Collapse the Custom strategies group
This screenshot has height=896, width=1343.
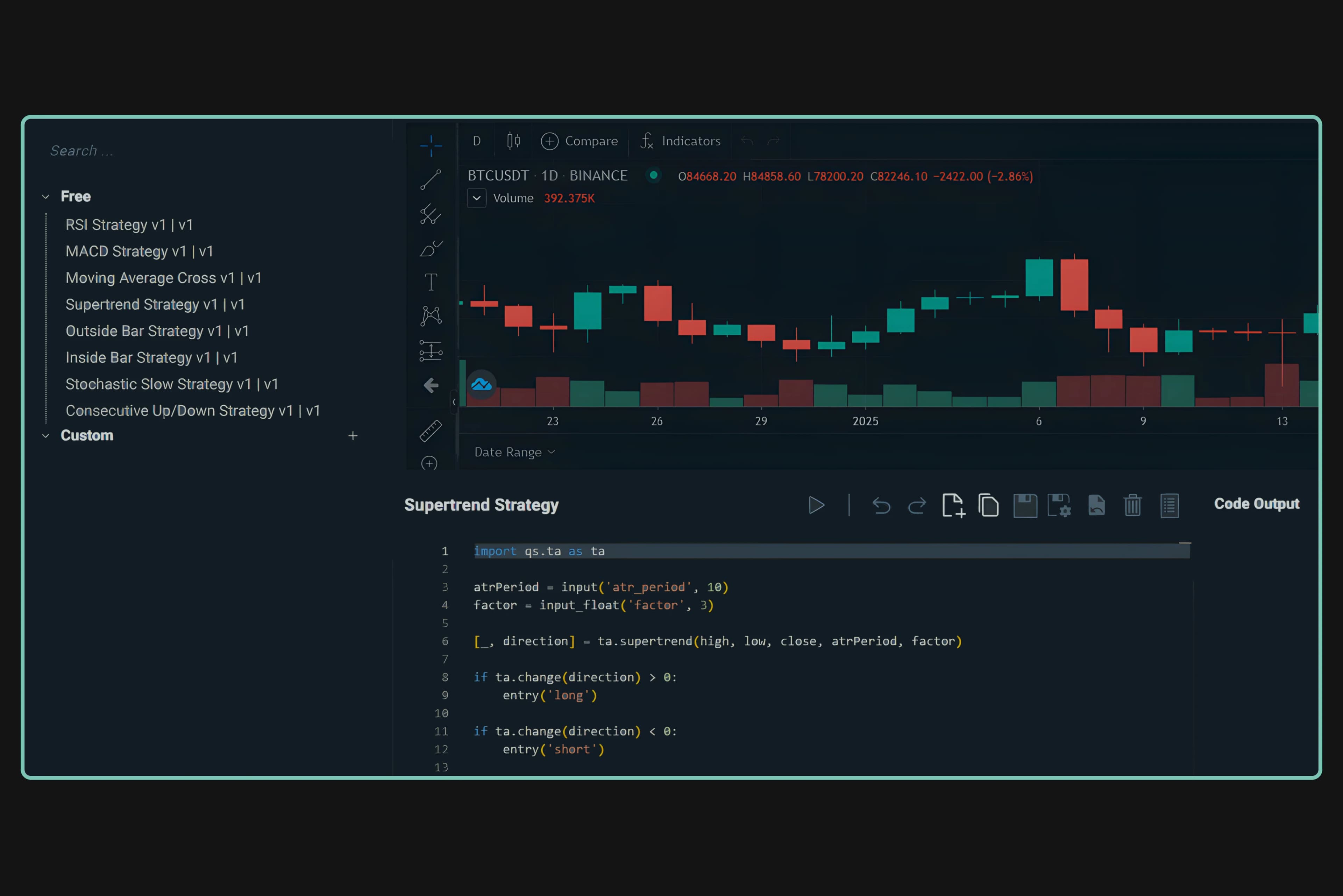point(46,435)
